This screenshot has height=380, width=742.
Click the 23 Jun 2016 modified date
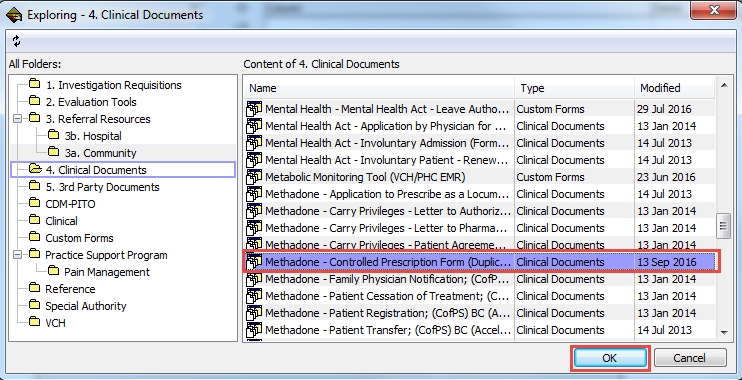click(x=666, y=177)
